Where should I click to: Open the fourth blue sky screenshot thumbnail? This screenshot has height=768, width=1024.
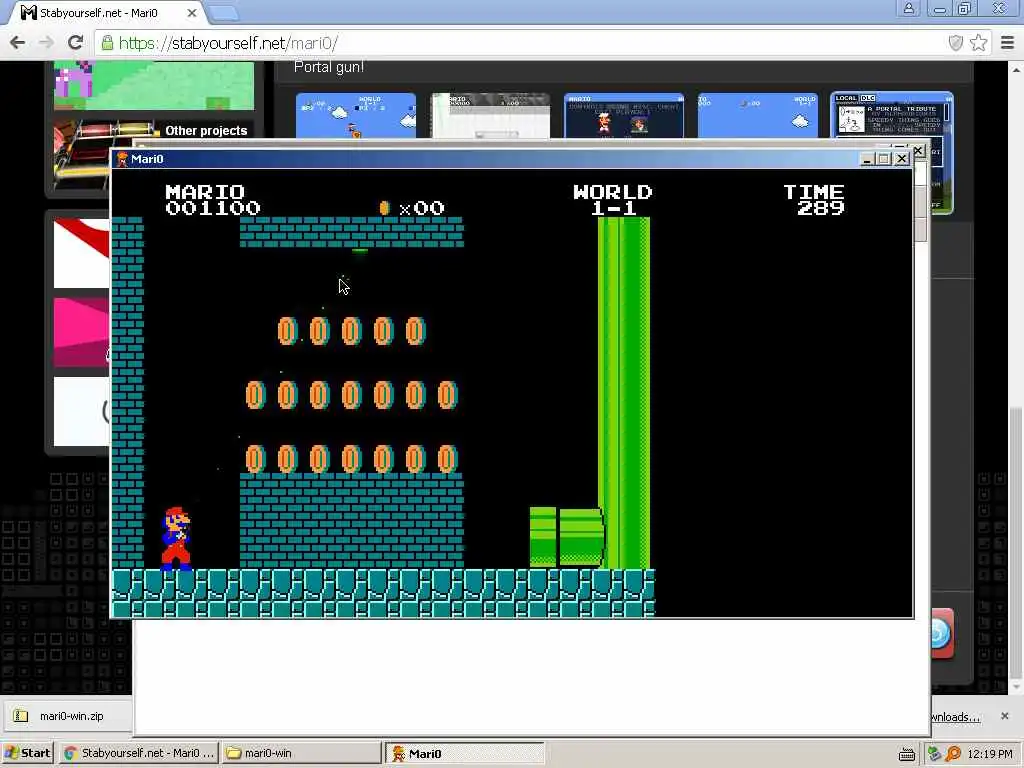coord(758,116)
